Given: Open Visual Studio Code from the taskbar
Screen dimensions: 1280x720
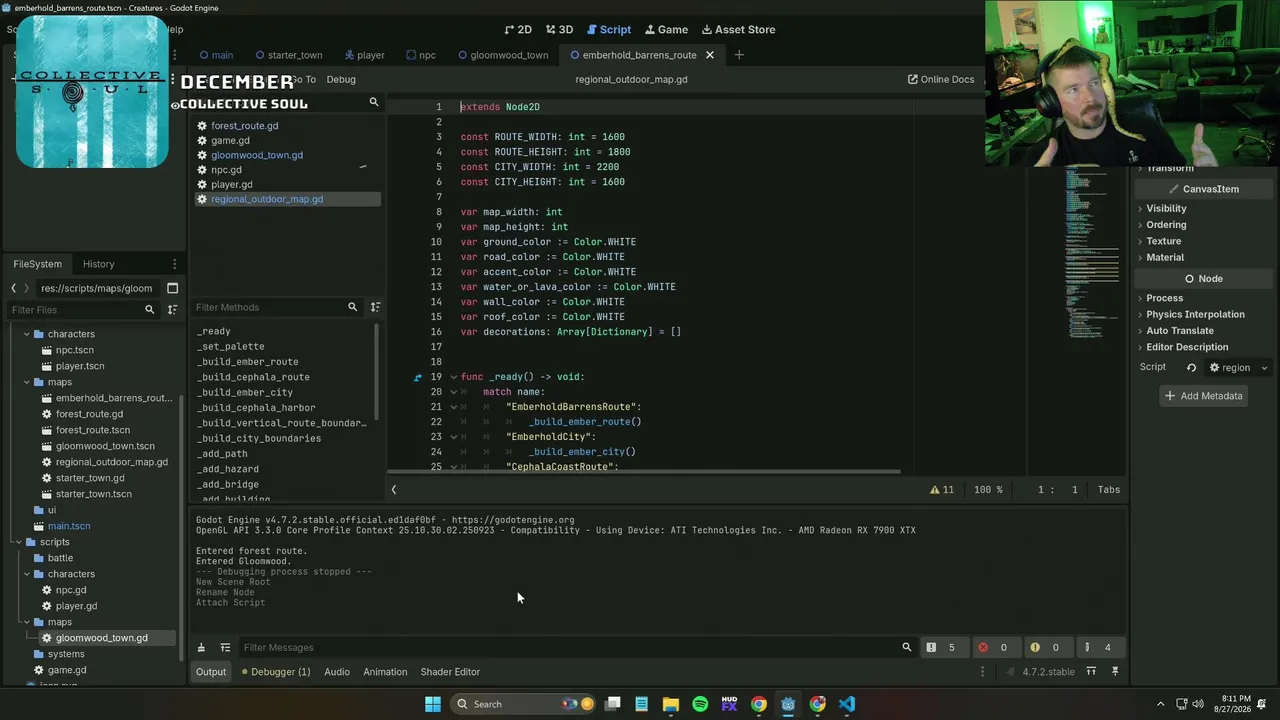Looking at the screenshot, I should click(847, 704).
